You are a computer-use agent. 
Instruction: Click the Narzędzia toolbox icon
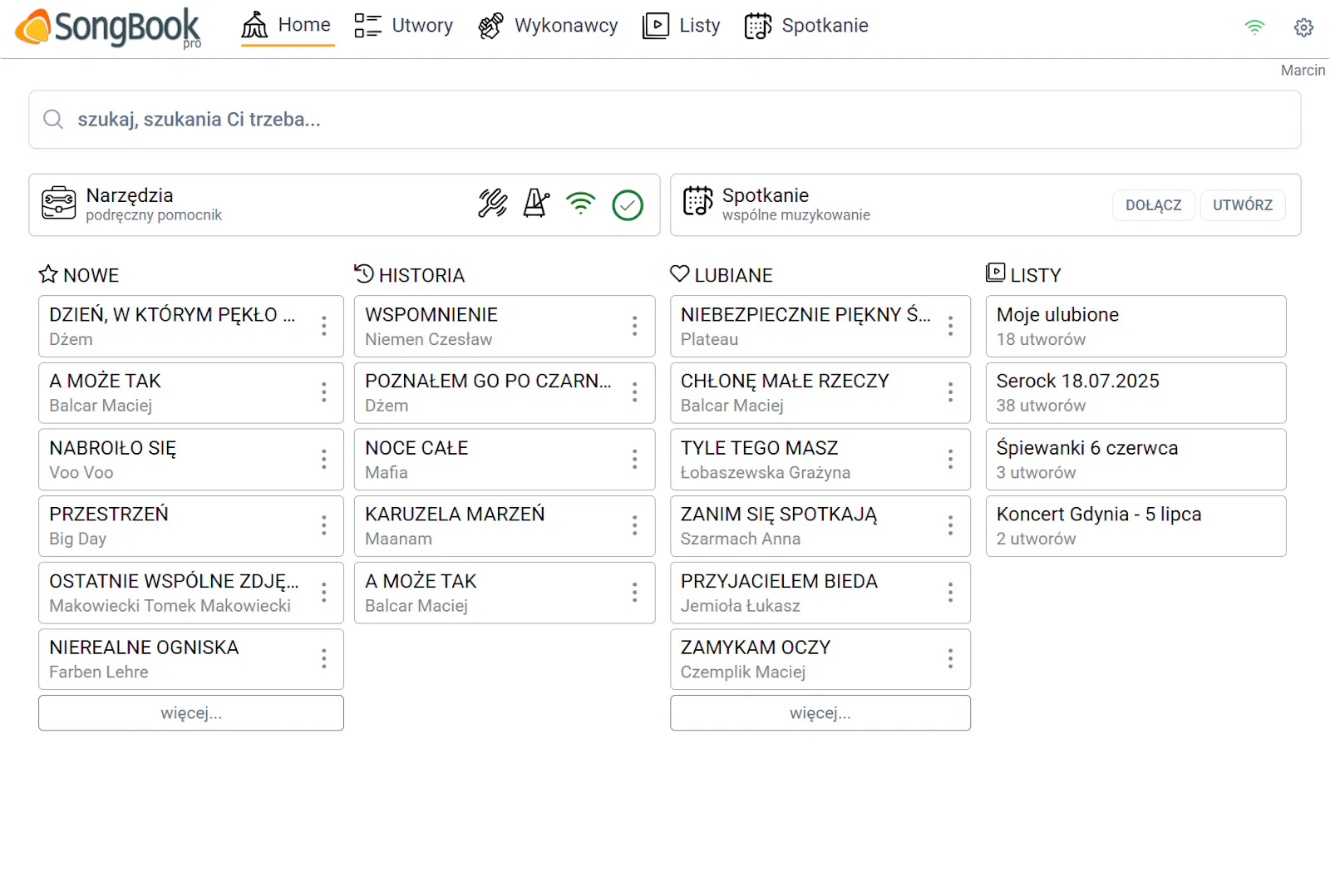click(59, 204)
